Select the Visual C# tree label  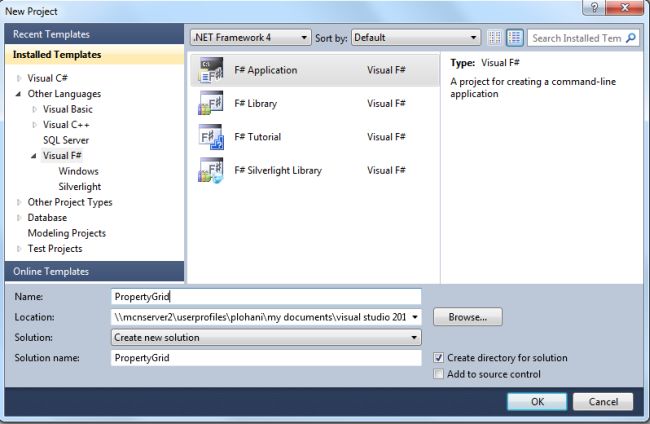tap(47, 78)
